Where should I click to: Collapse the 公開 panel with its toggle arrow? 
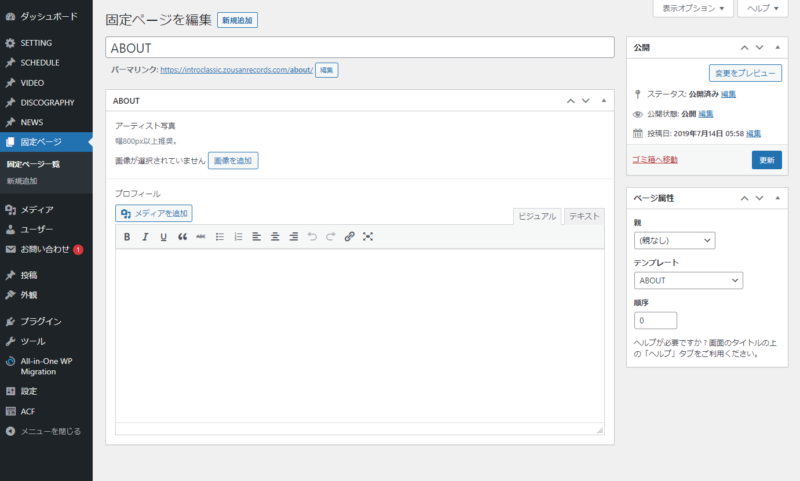click(x=778, y=47)
